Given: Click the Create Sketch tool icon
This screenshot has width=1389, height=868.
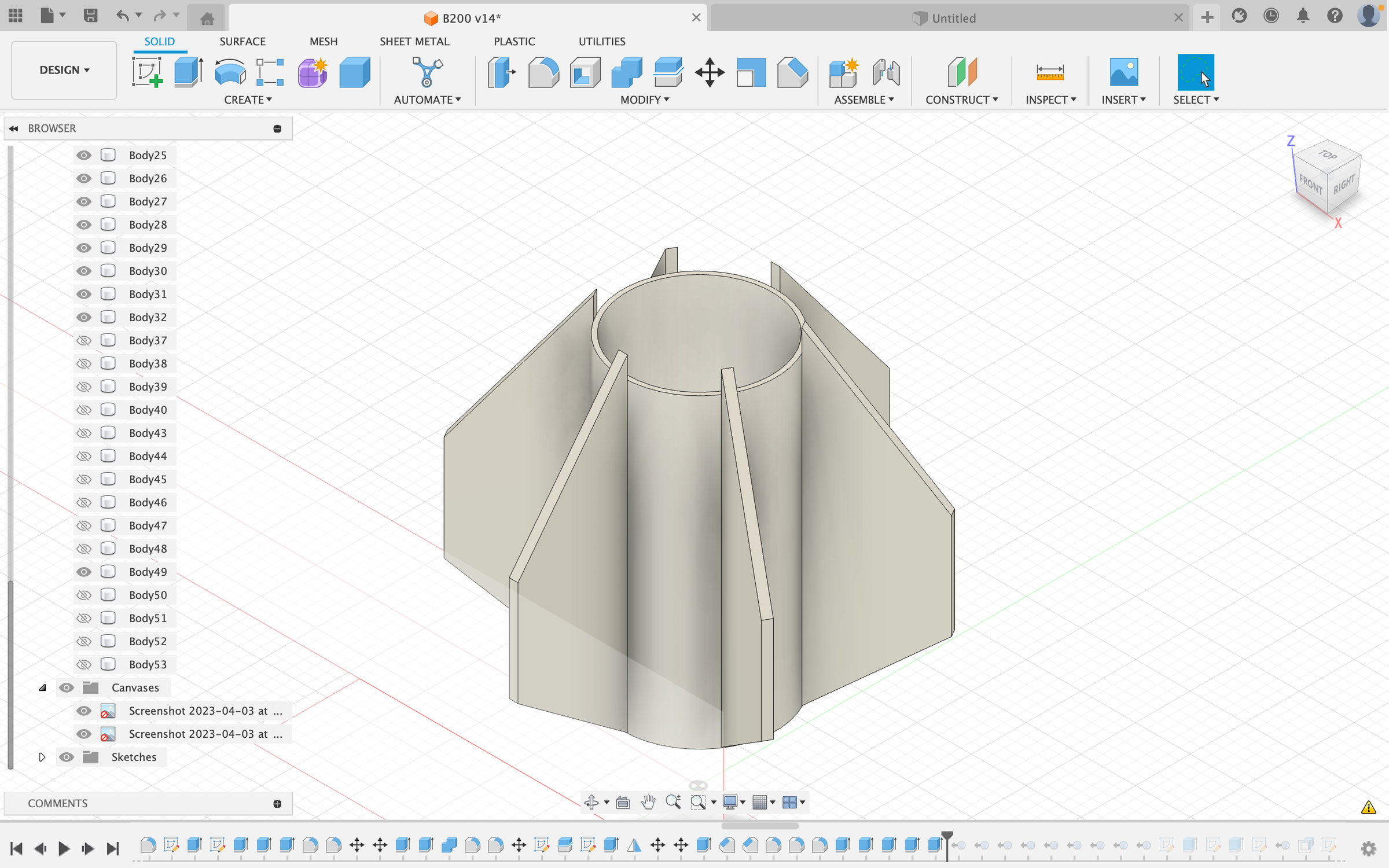Looking at the screenshot, I should [147, 73].
